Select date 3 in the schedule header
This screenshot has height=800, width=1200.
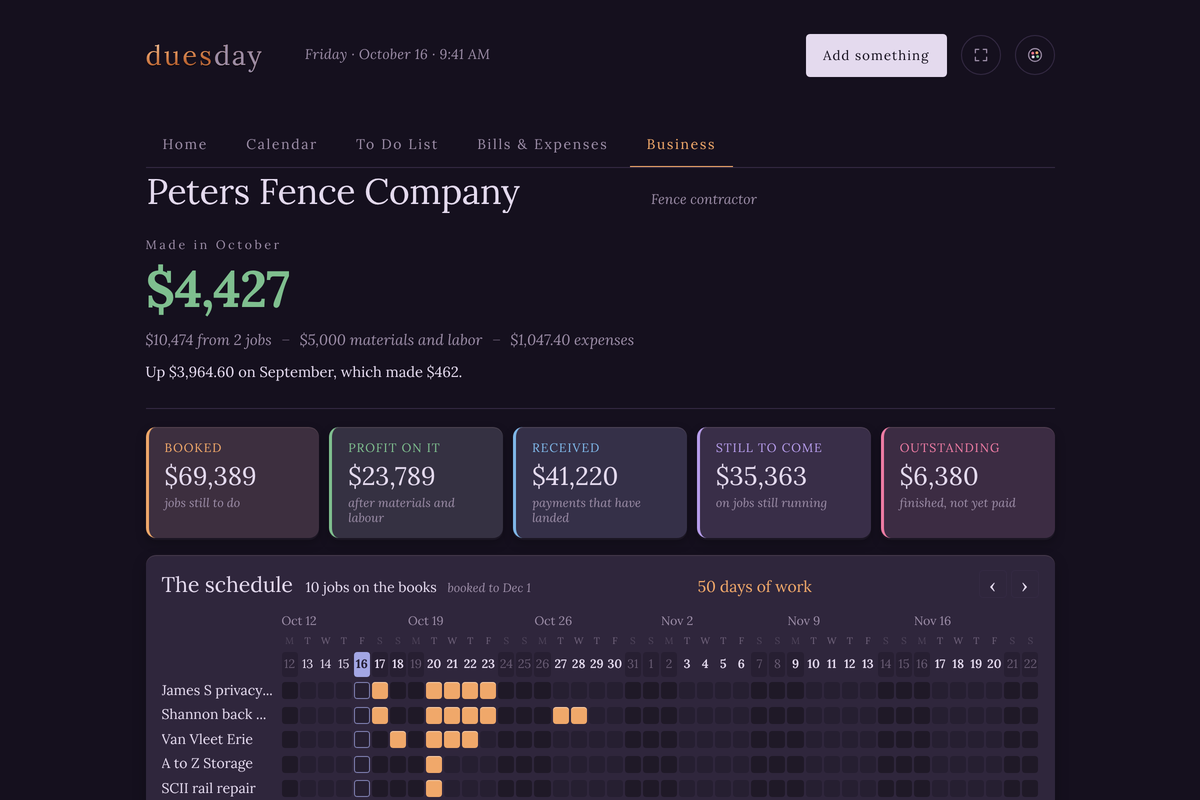(x=687, y=664)
